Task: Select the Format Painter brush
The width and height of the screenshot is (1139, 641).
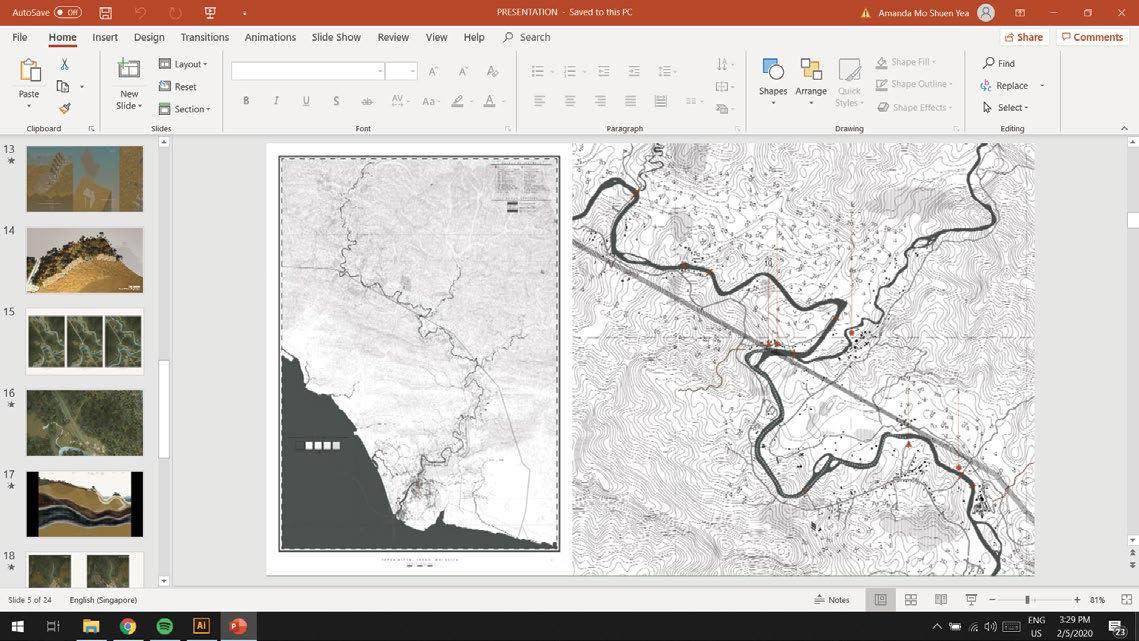Action: click(65, 108)
